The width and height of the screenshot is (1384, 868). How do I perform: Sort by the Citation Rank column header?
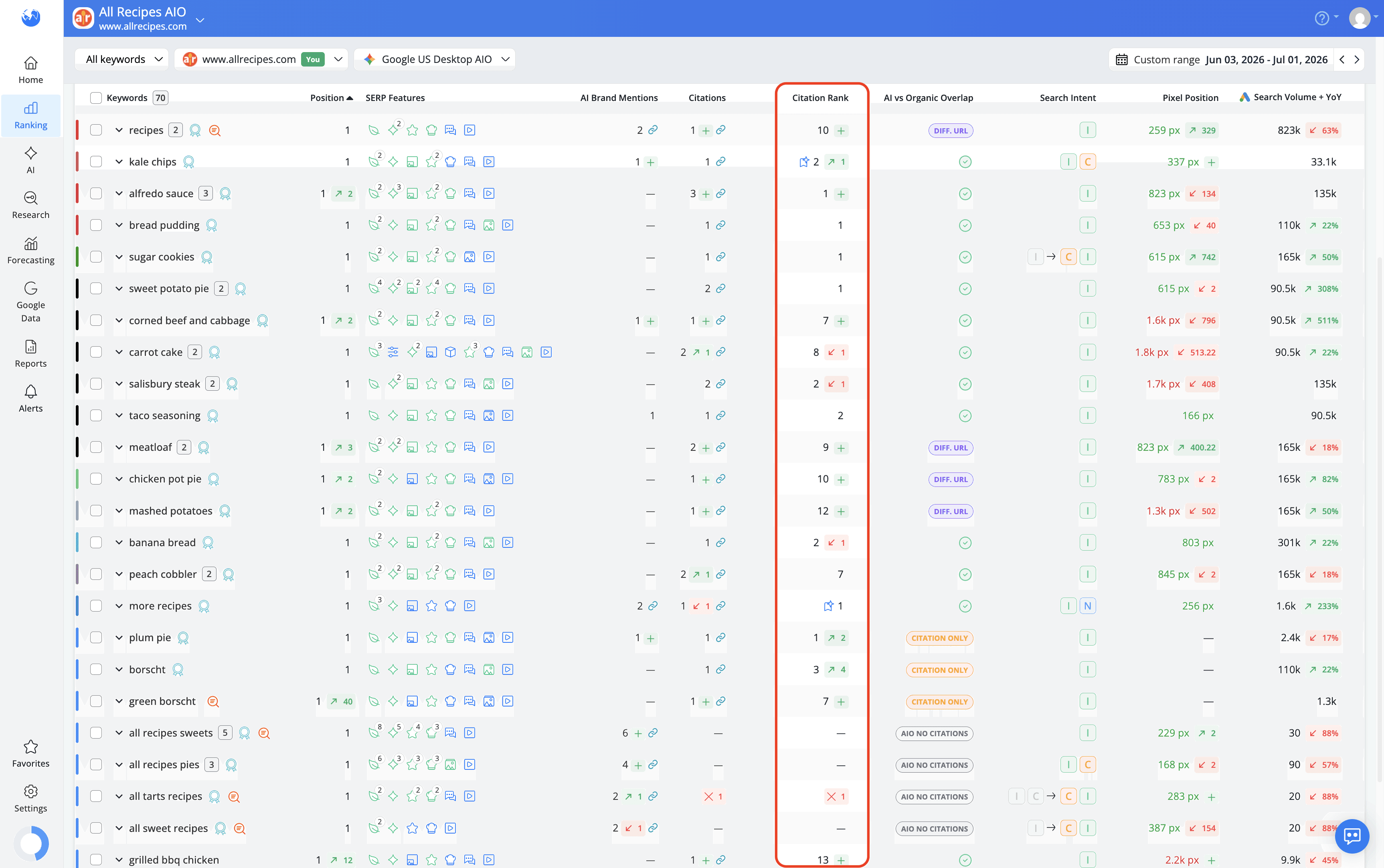click(819, 98)
